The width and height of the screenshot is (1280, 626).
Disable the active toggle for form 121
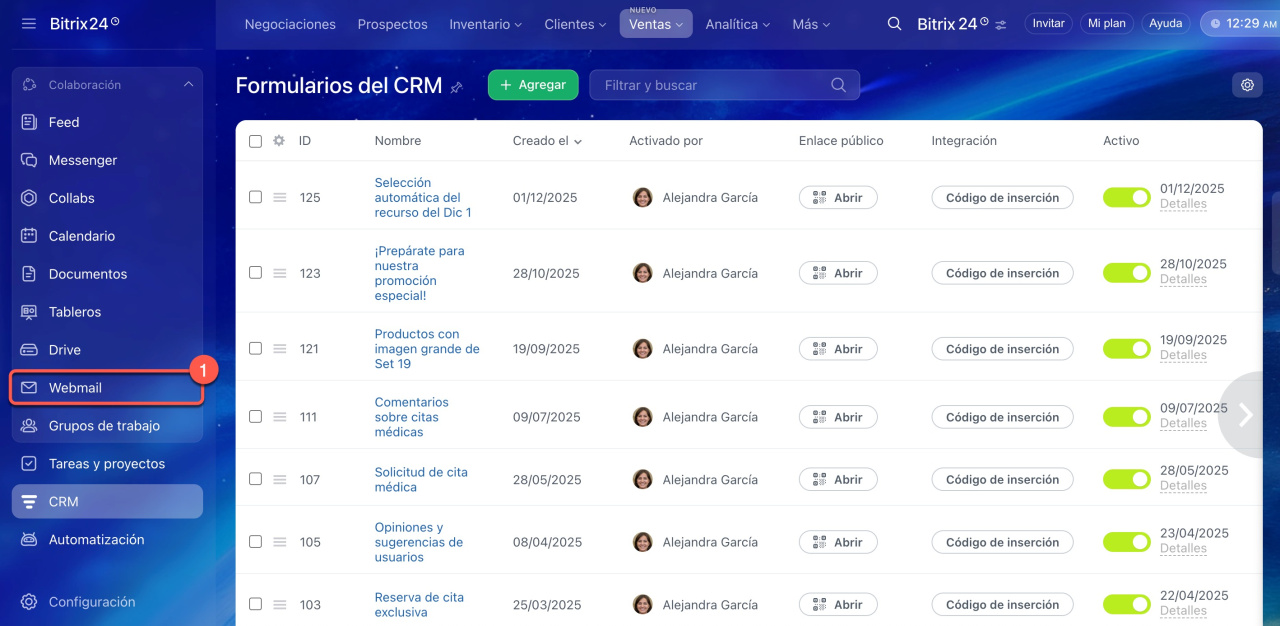(1126, 349)
